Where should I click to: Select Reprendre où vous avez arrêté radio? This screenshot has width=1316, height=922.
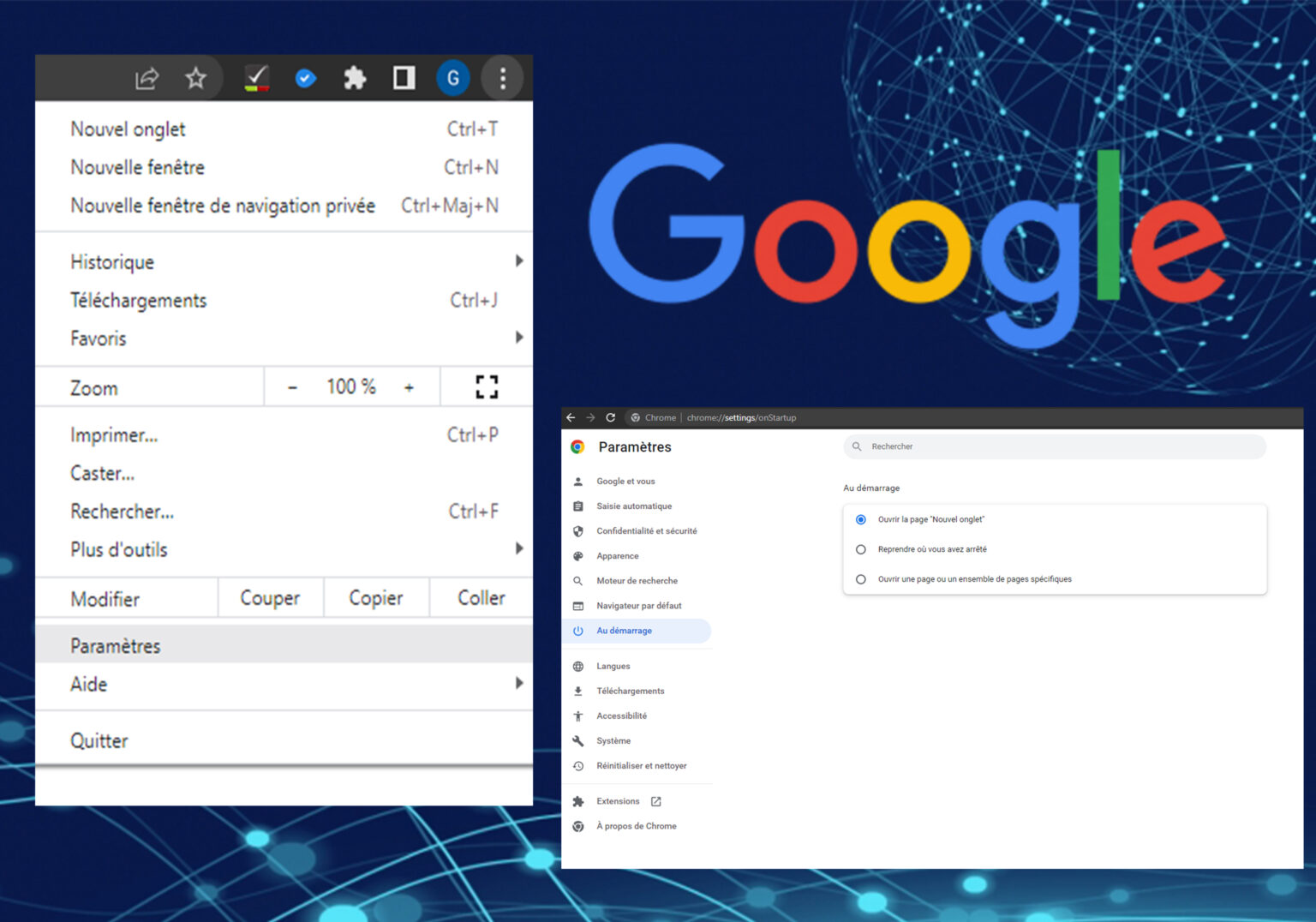[x=861, y=550]
